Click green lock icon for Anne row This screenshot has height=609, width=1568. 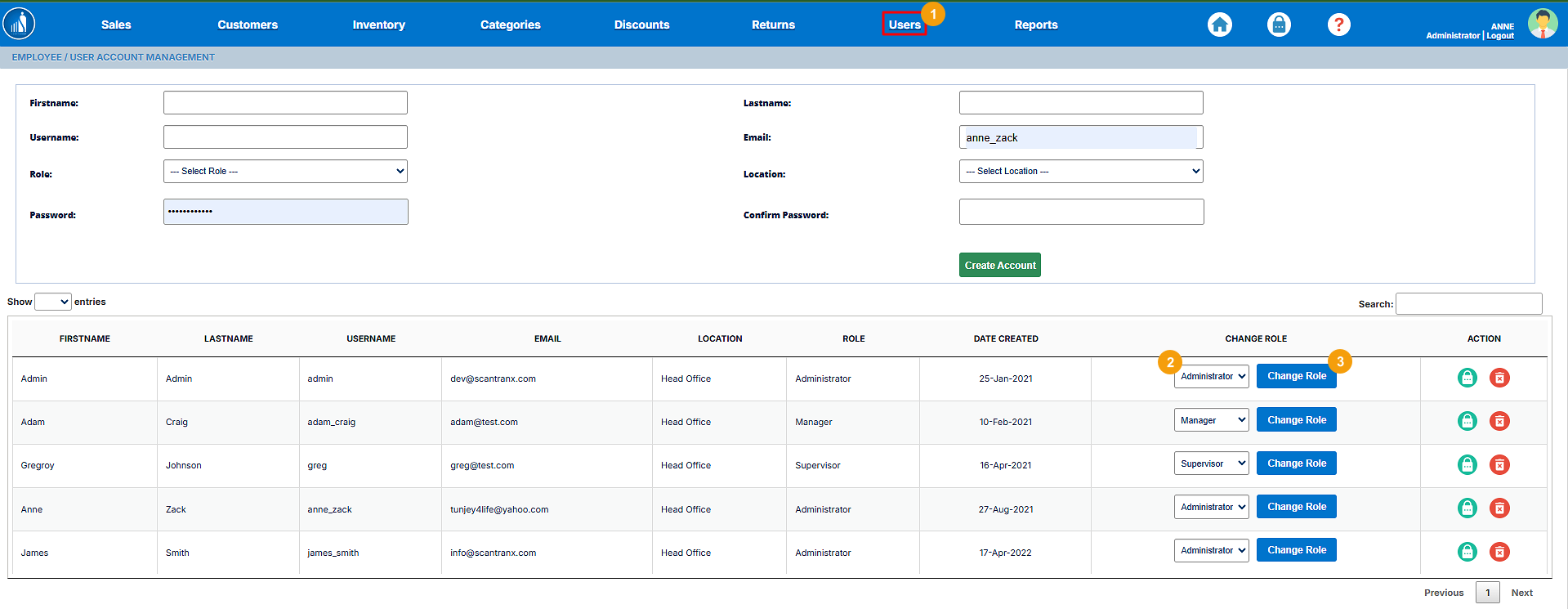pyautogui.click(x=1467, y=508)
